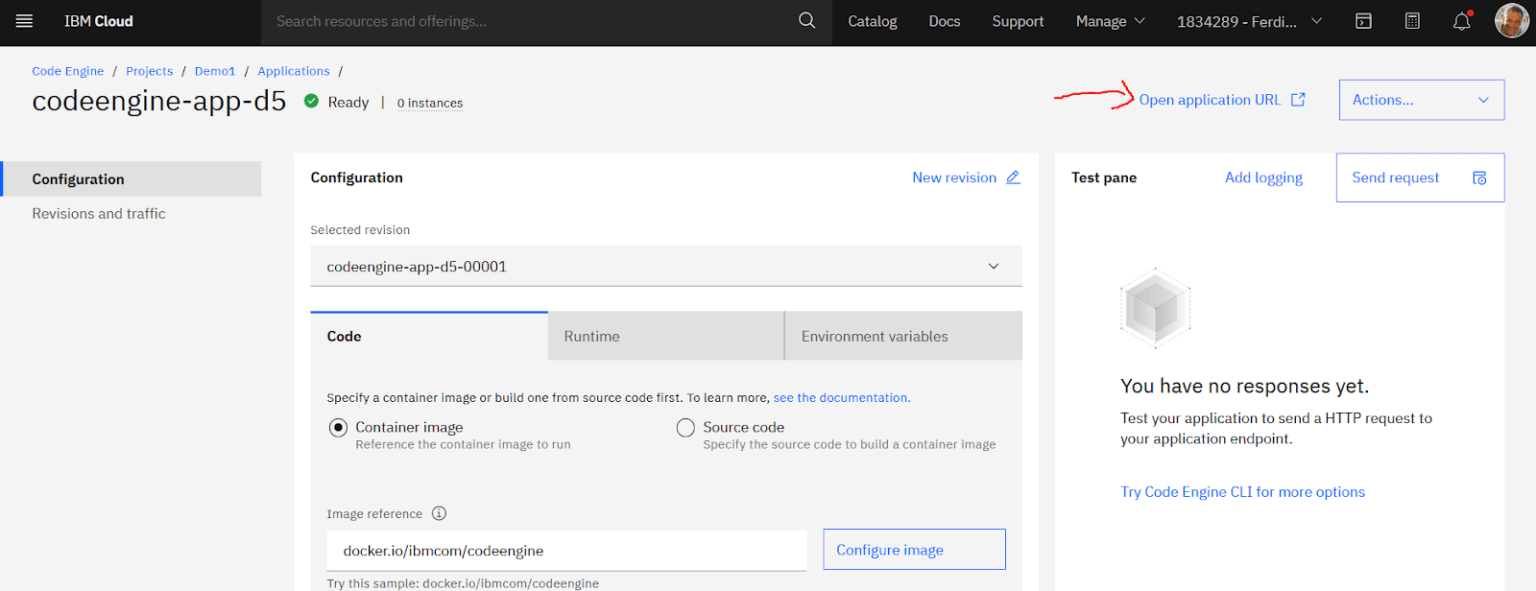
Task: Click the New revision edit pencil
Action: coord(1012,177)
